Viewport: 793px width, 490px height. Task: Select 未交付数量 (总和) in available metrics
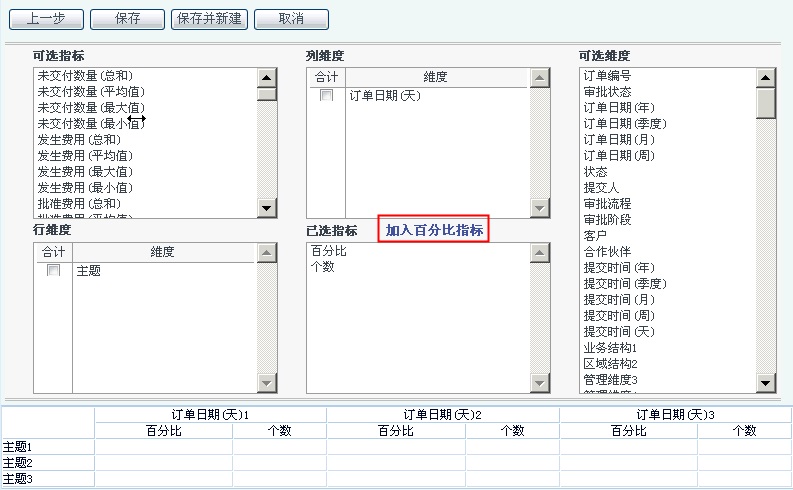tap(85, 76)
